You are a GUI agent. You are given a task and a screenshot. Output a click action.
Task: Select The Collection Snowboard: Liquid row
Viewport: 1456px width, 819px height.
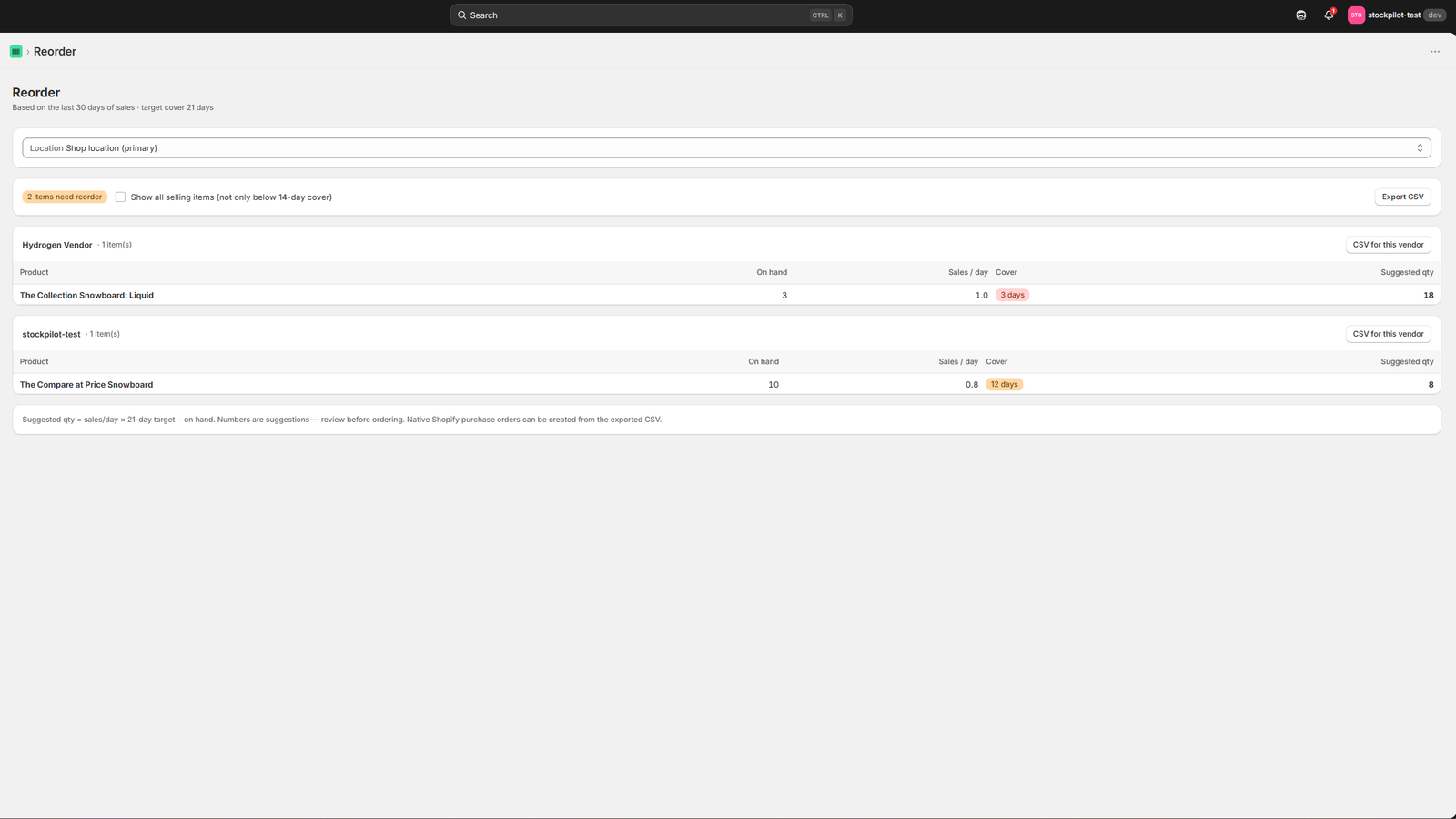[x=726, y=295]
